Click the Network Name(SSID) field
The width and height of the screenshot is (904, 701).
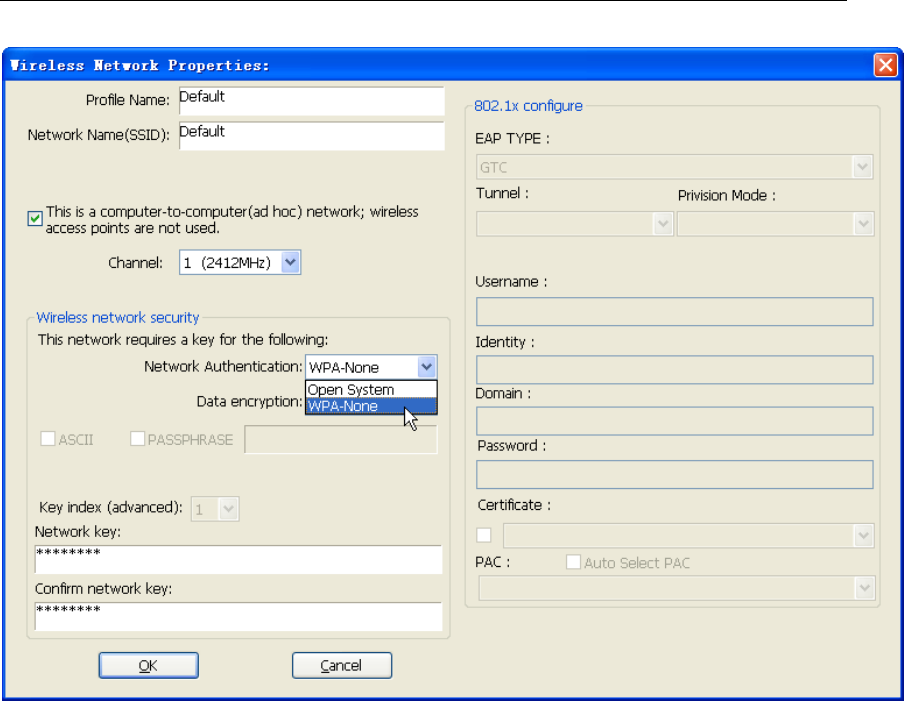click(x=311, y=135)
